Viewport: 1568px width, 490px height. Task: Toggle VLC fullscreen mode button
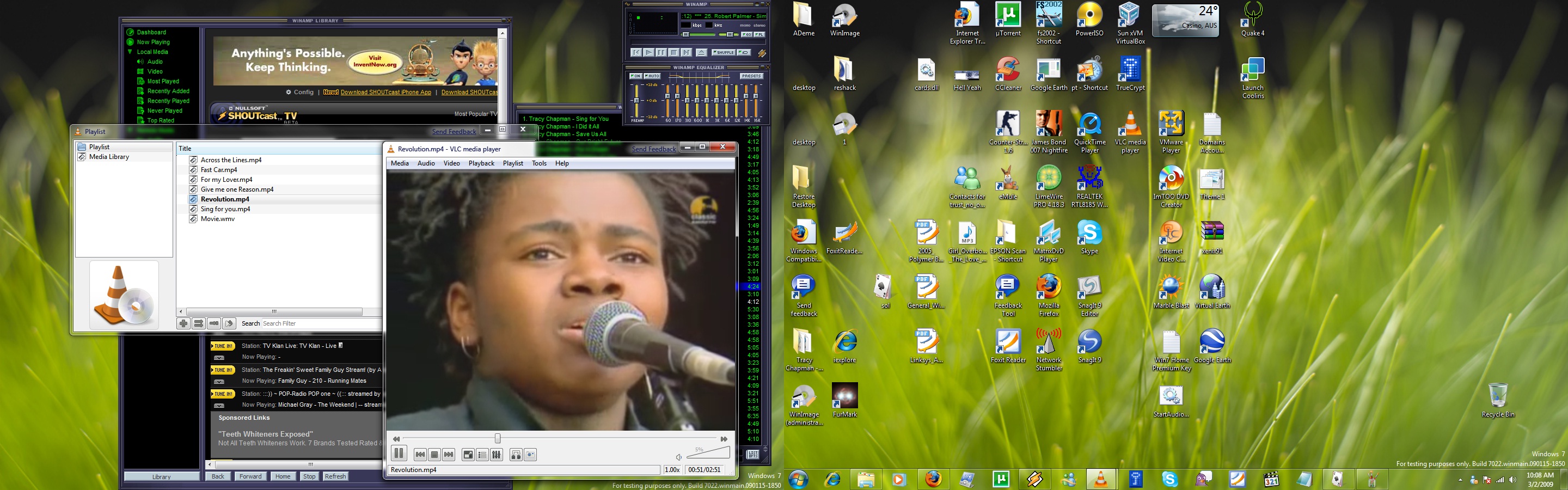point(468,455)
